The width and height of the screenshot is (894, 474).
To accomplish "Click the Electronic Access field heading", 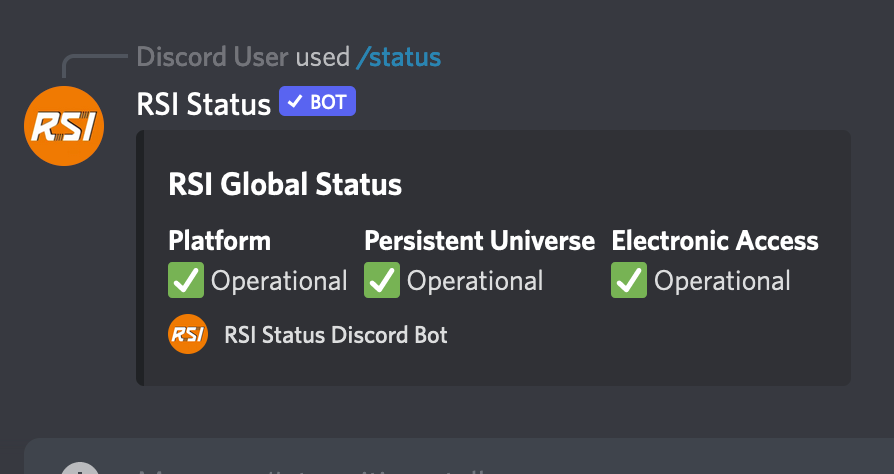I will (715, 241).
